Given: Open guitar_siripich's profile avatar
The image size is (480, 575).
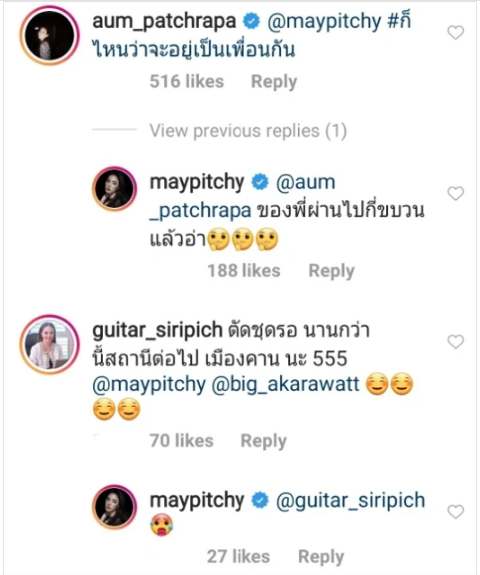Looking at the screenshot, I should (x=50, y=344).
